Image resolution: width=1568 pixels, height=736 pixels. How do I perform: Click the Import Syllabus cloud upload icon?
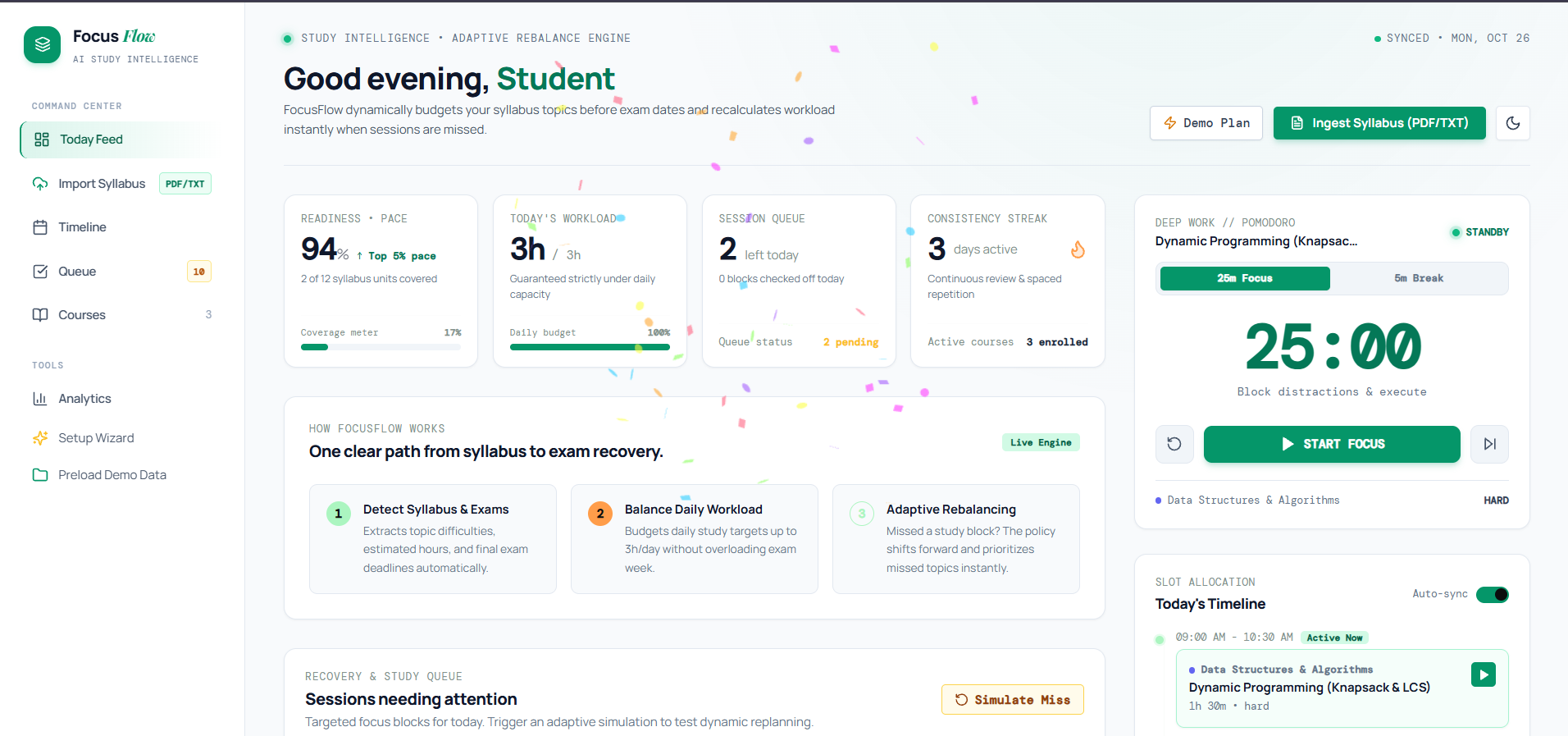click(40, 184)
